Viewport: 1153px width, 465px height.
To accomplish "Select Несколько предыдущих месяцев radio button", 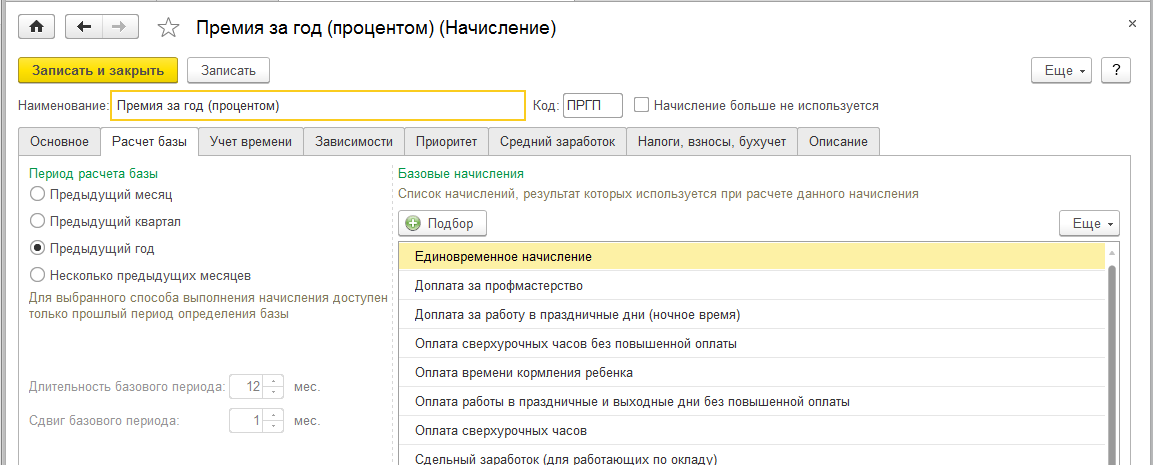I will [38, 274].
